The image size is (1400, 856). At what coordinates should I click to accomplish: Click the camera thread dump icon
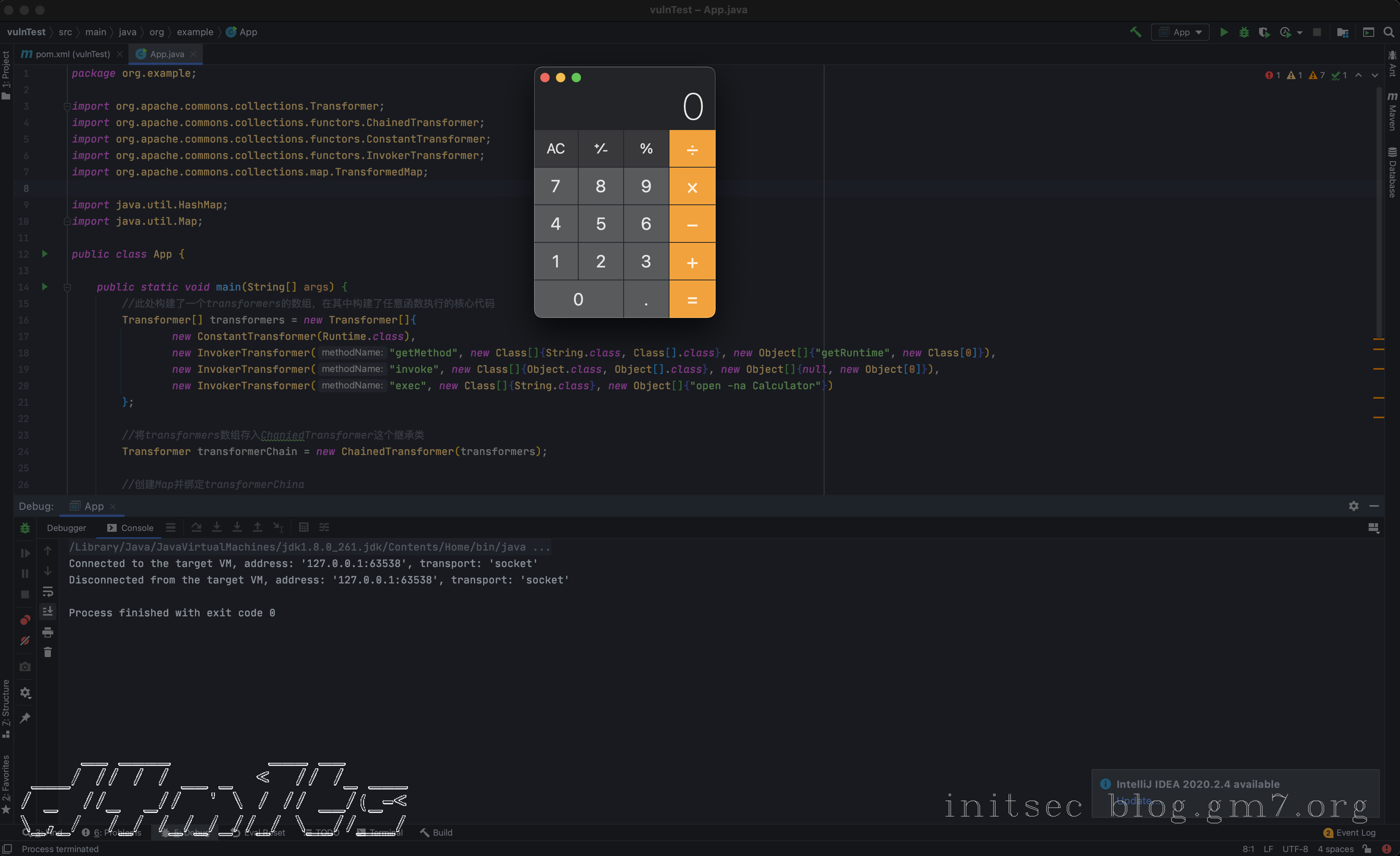(25, 667)
